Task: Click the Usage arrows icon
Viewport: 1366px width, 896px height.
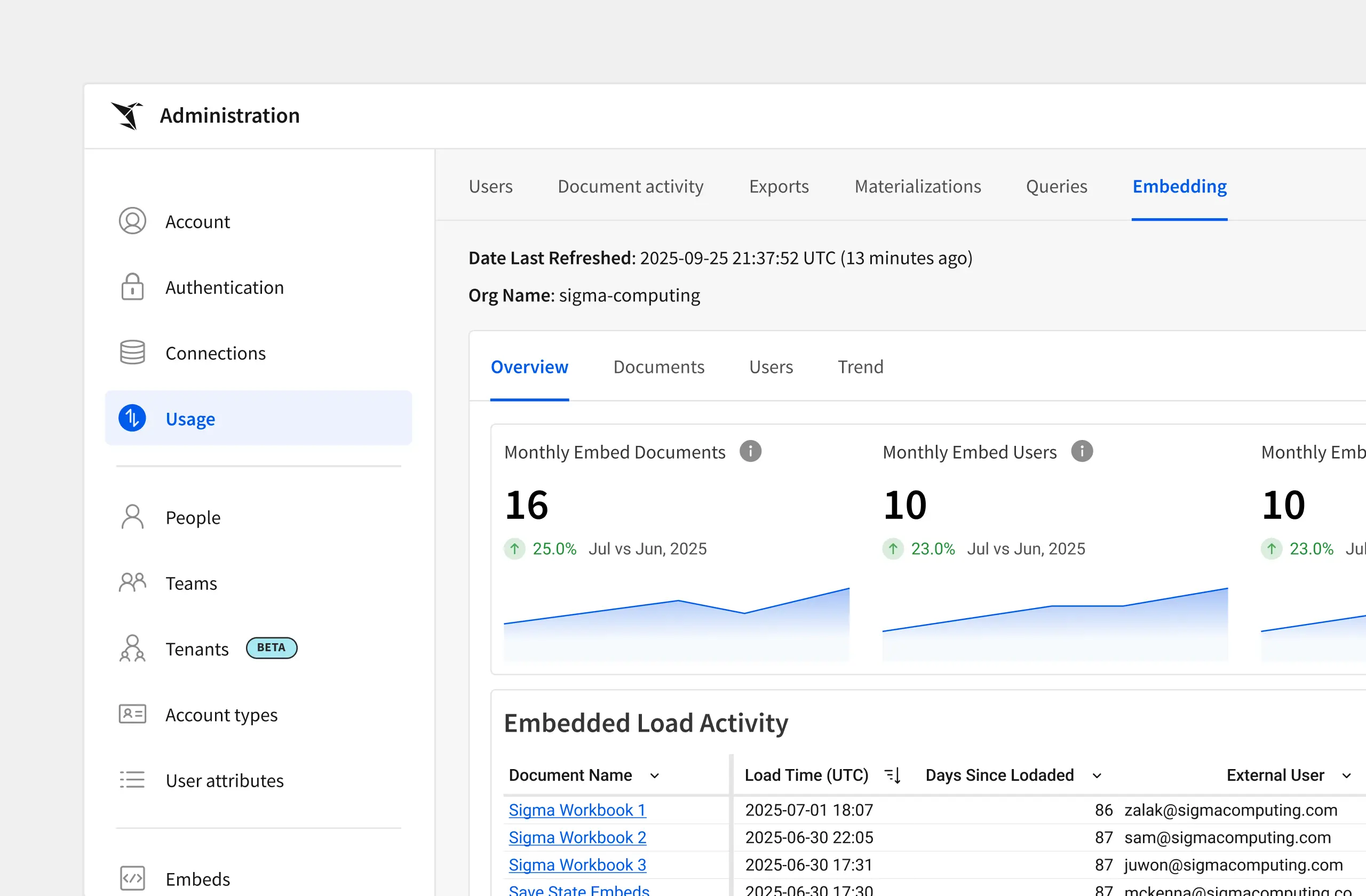Action: [132, 418]
